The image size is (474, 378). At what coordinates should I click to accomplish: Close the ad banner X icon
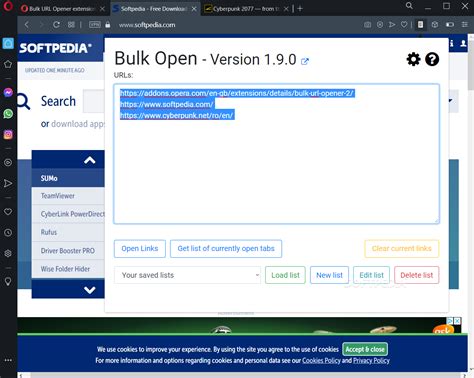point(458,321)
